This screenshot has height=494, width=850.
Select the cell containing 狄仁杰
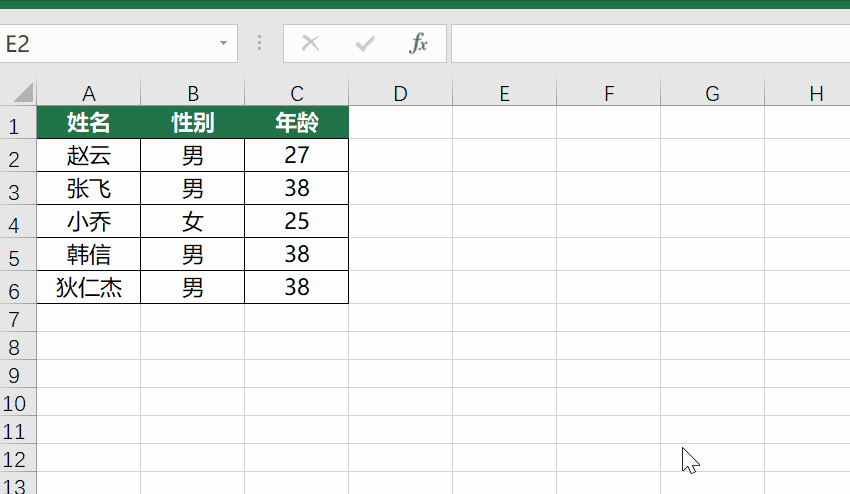88,288
